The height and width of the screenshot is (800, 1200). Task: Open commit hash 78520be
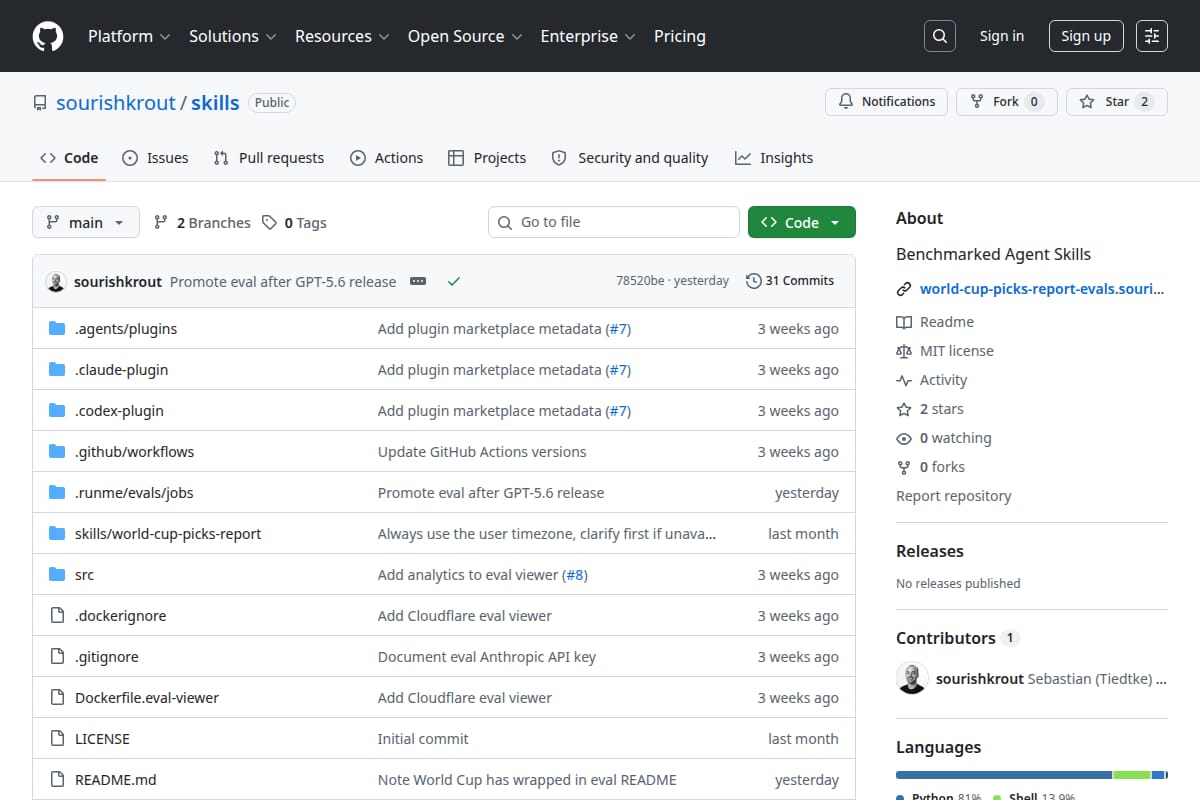point(640,281)
